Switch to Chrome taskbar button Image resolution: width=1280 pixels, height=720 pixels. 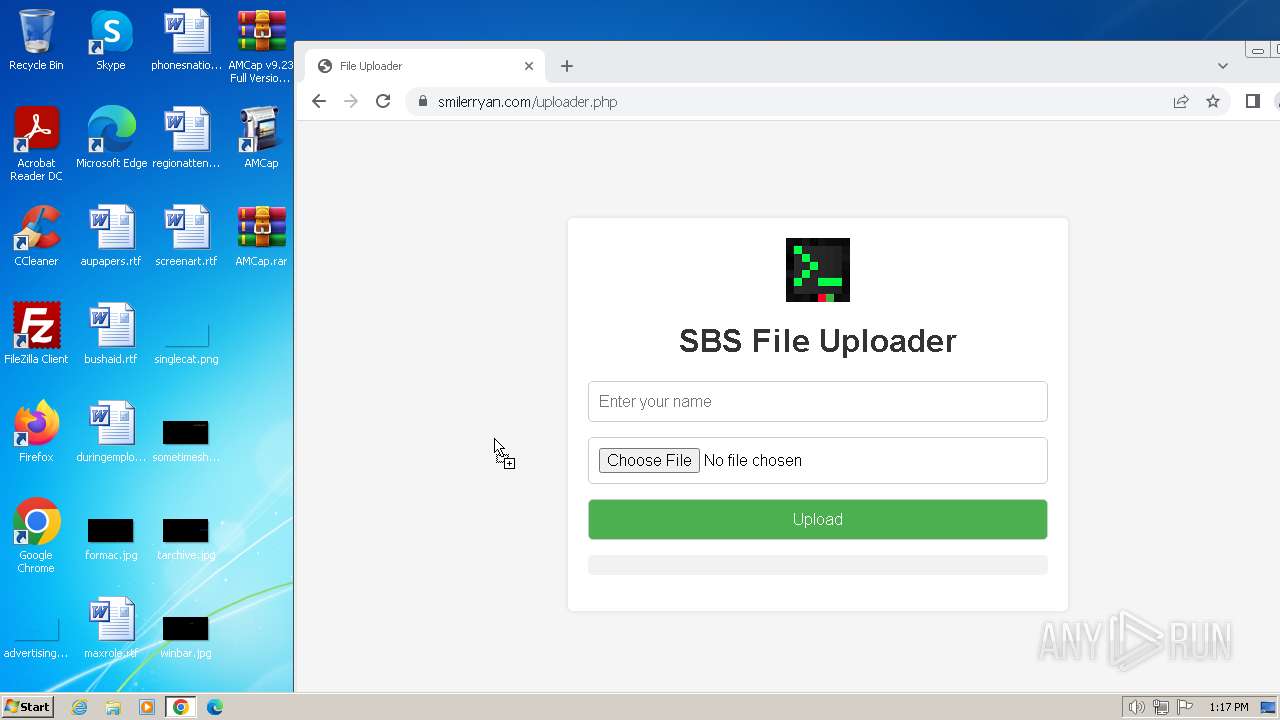click(x=181, y=707)
